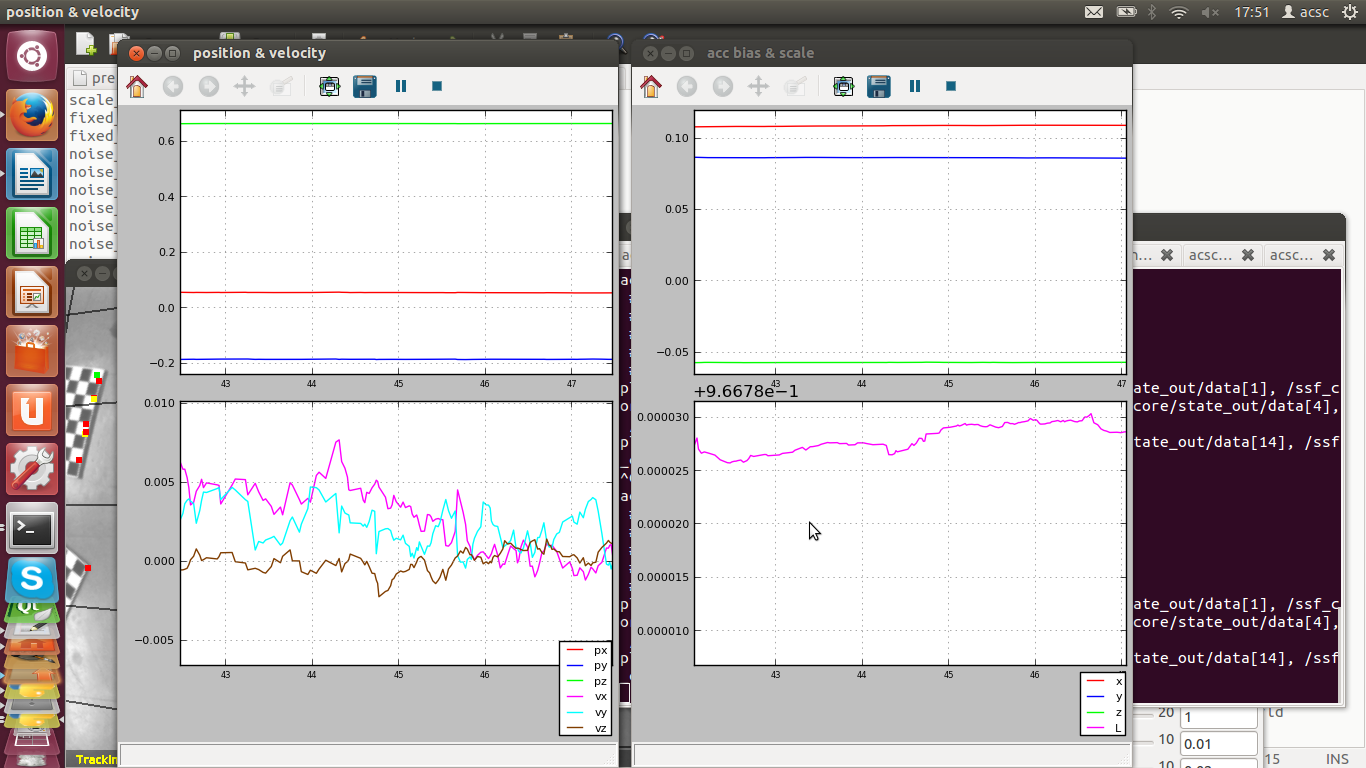Close the last acsc terminal tab
Viewport: 1366px width, 768px height.
(x=1328, y=255)
